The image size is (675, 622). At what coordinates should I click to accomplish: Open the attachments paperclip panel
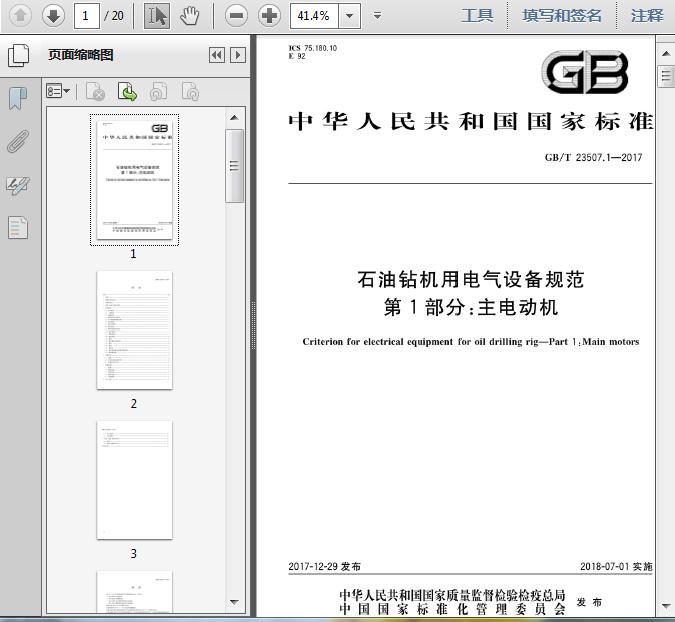coord(18,142)
